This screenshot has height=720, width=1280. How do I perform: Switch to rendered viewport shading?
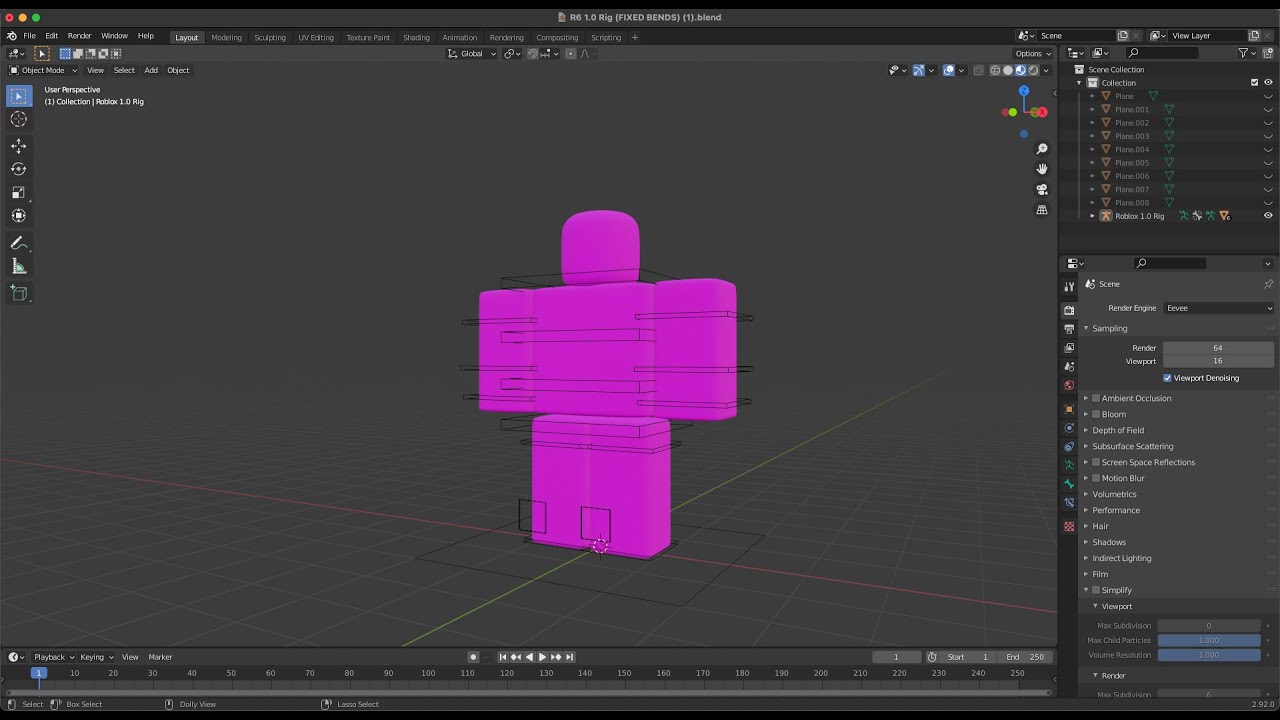point(1033,70)
